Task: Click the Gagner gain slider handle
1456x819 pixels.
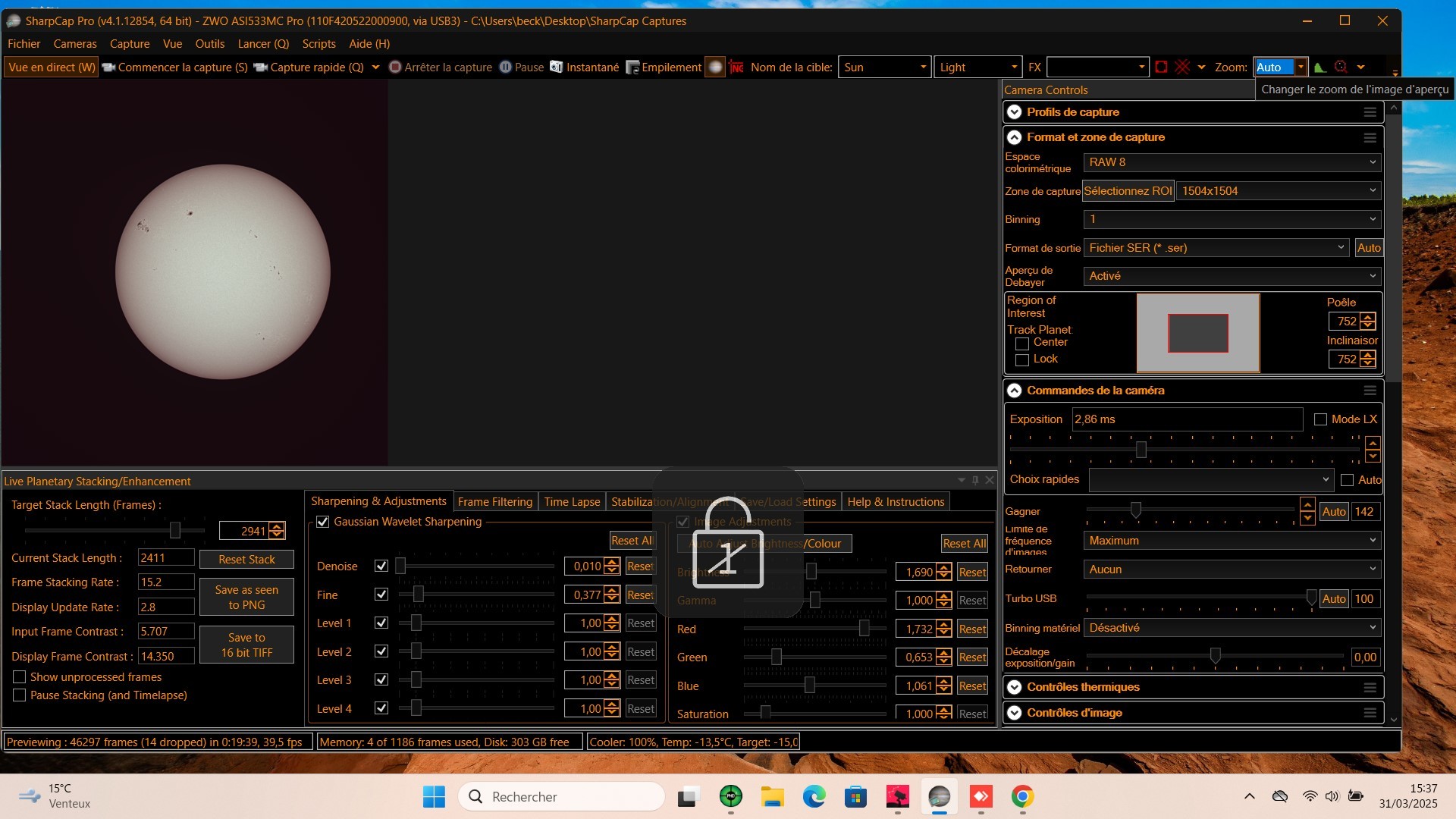Action: click(x=1136, y=510)
